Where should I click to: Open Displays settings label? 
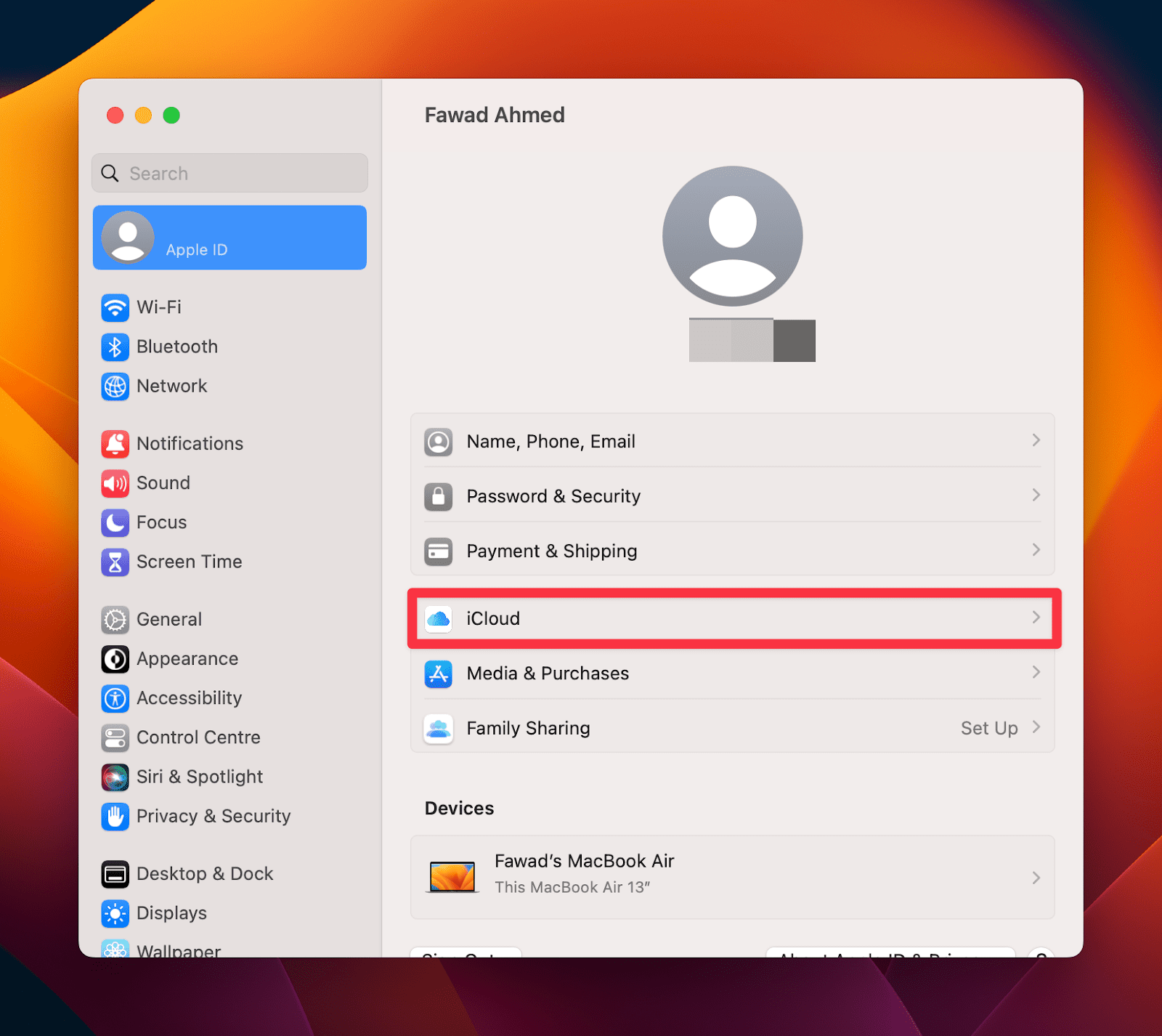[x=171, y=914]
